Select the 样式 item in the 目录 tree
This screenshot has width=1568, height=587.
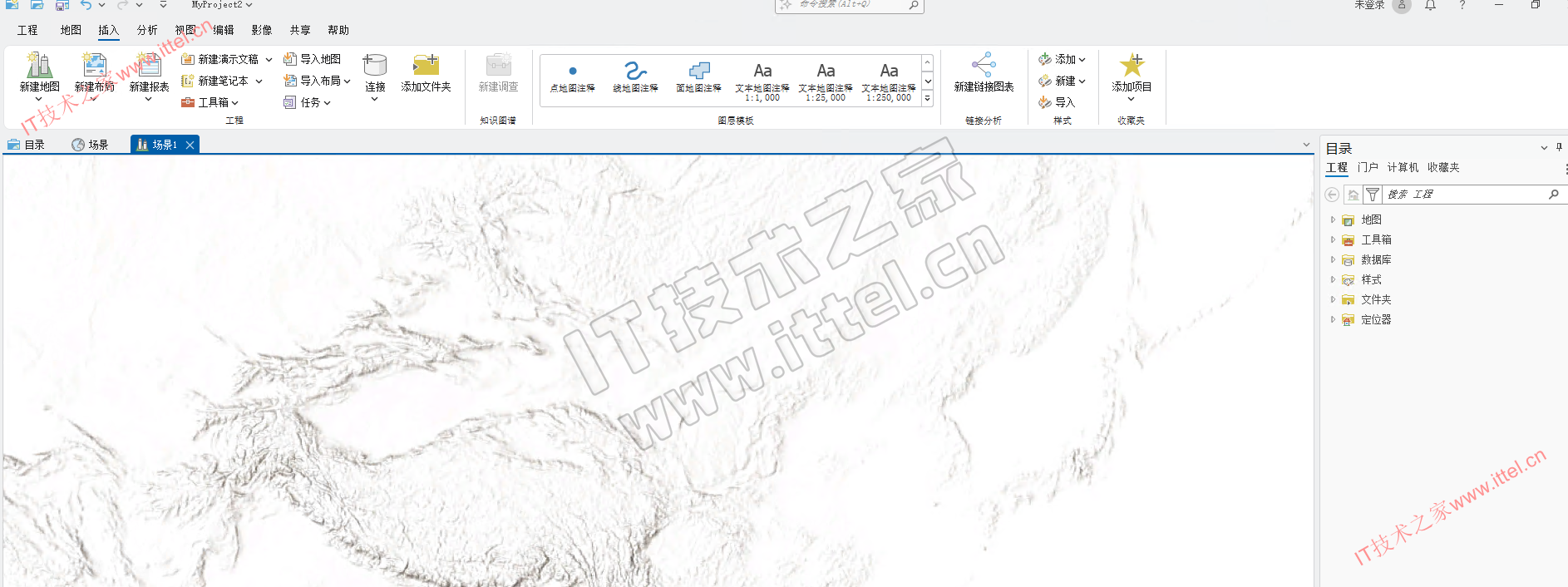coord(1371,279)
